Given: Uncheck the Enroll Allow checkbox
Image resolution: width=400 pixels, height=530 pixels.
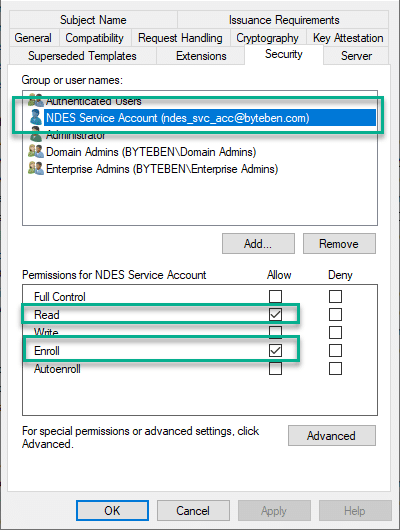Looking at the screenshot, I should 275,351.
